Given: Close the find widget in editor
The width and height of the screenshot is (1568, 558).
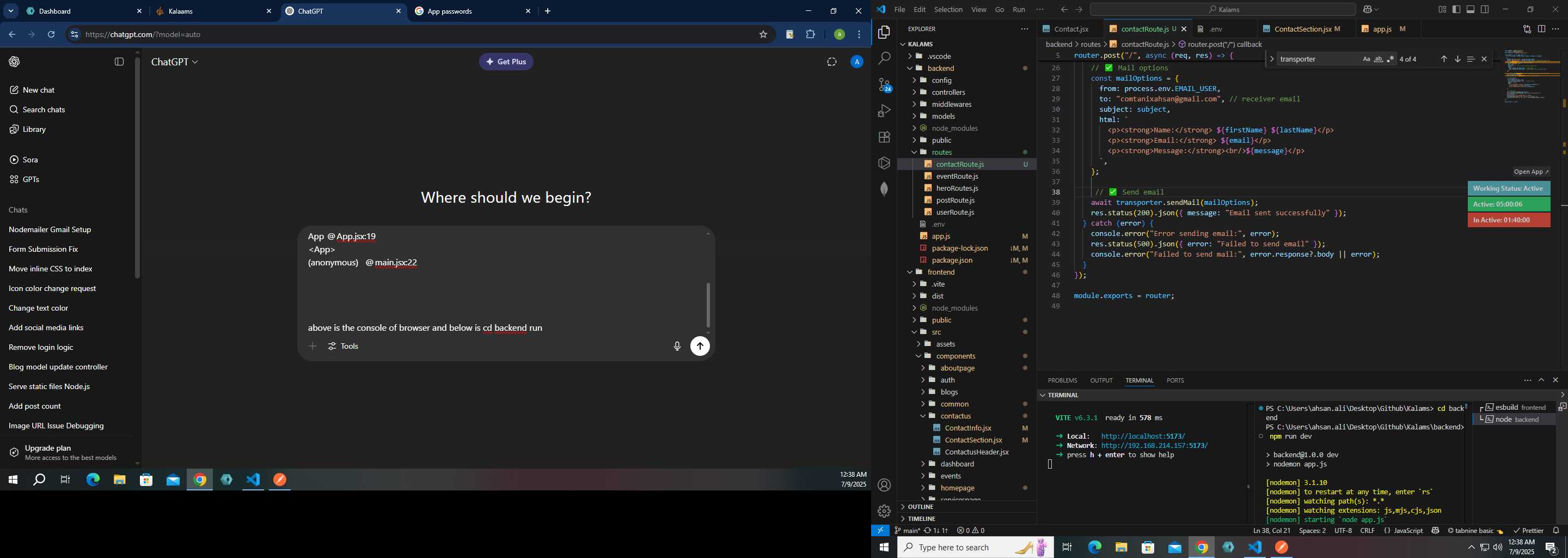Looking at the screenshot, I should pyautogui.click(x=1484, y=59).
